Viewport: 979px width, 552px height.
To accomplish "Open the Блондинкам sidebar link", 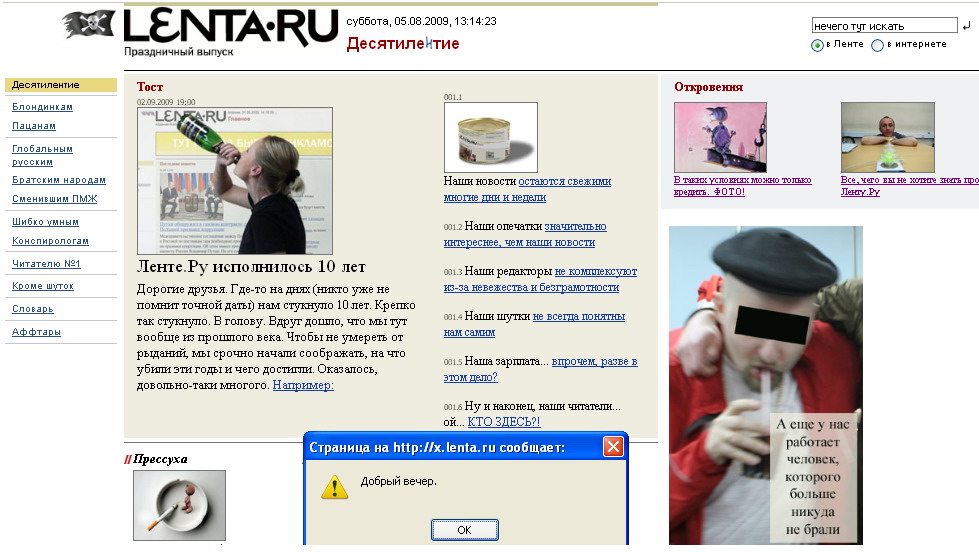I will coord(42,107).
